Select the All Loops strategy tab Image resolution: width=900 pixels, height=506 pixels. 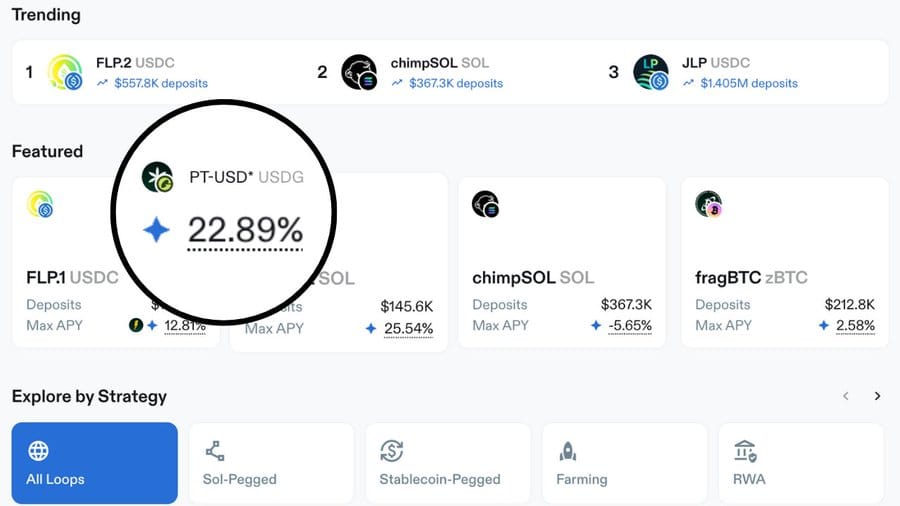click(x=95, y=463)
